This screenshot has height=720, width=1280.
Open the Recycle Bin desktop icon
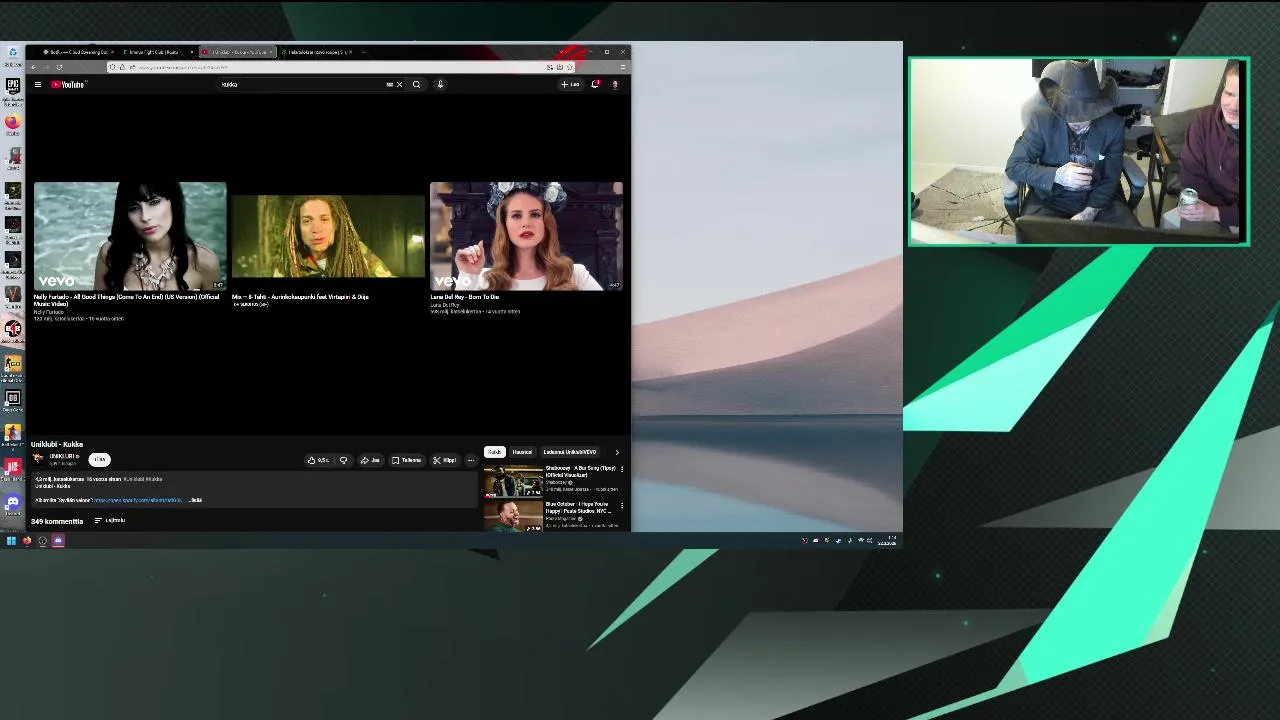(x=12, y=53)
